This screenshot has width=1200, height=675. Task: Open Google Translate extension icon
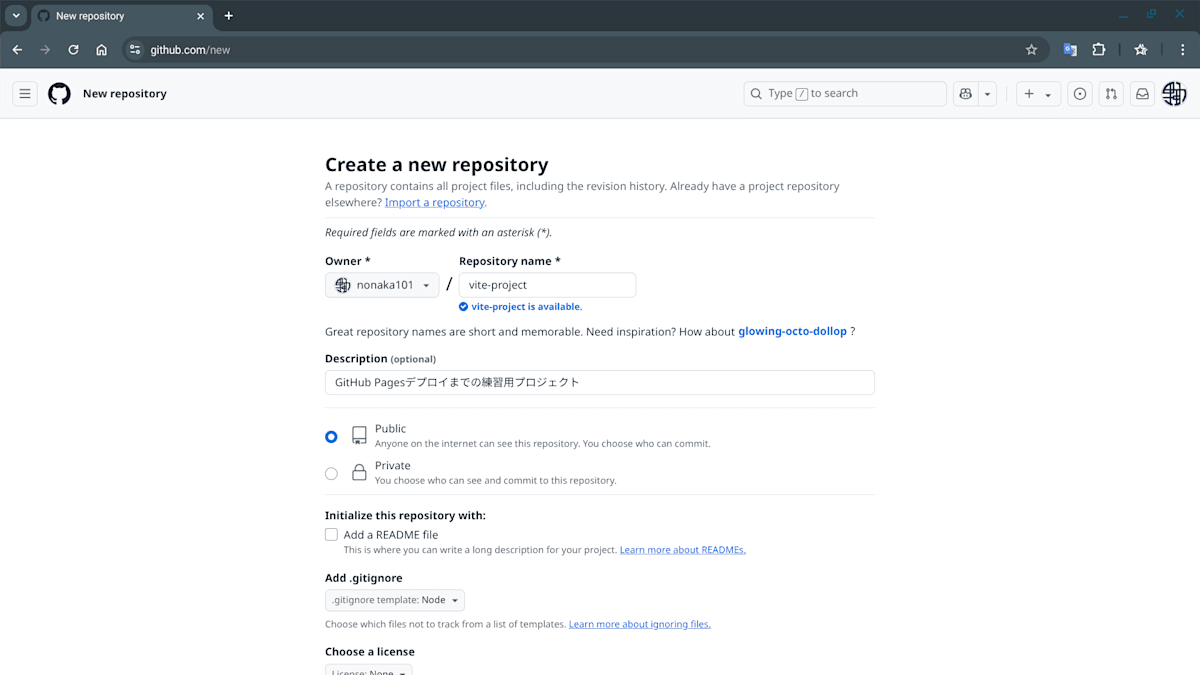pos(1070,50)
